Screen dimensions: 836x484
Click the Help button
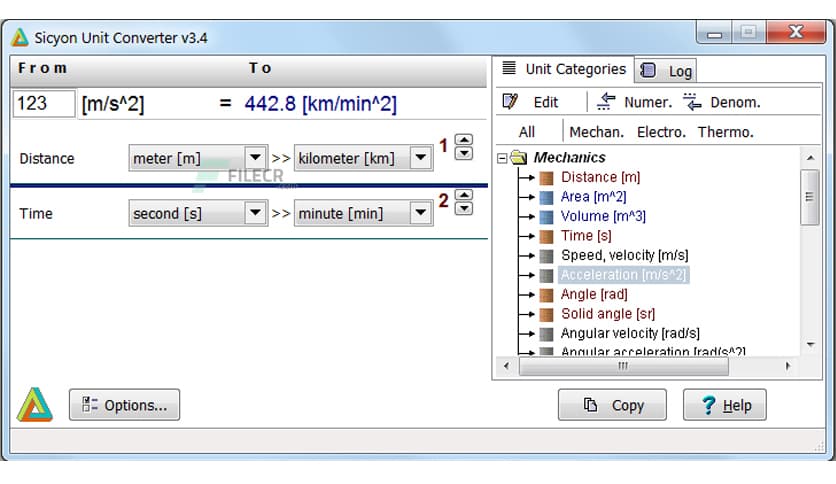click(725, 405)
